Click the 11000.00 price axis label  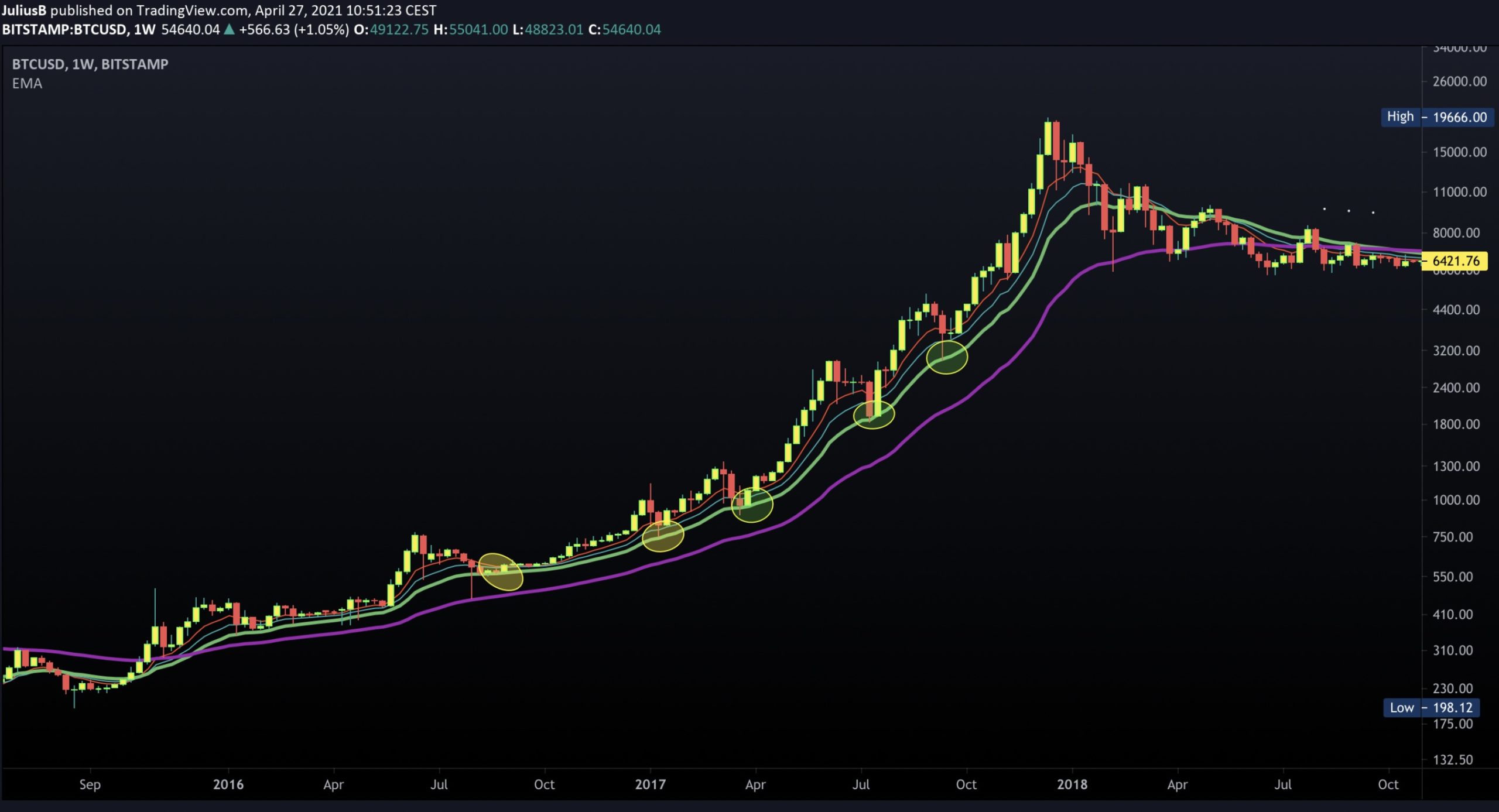click(1459, 192)
